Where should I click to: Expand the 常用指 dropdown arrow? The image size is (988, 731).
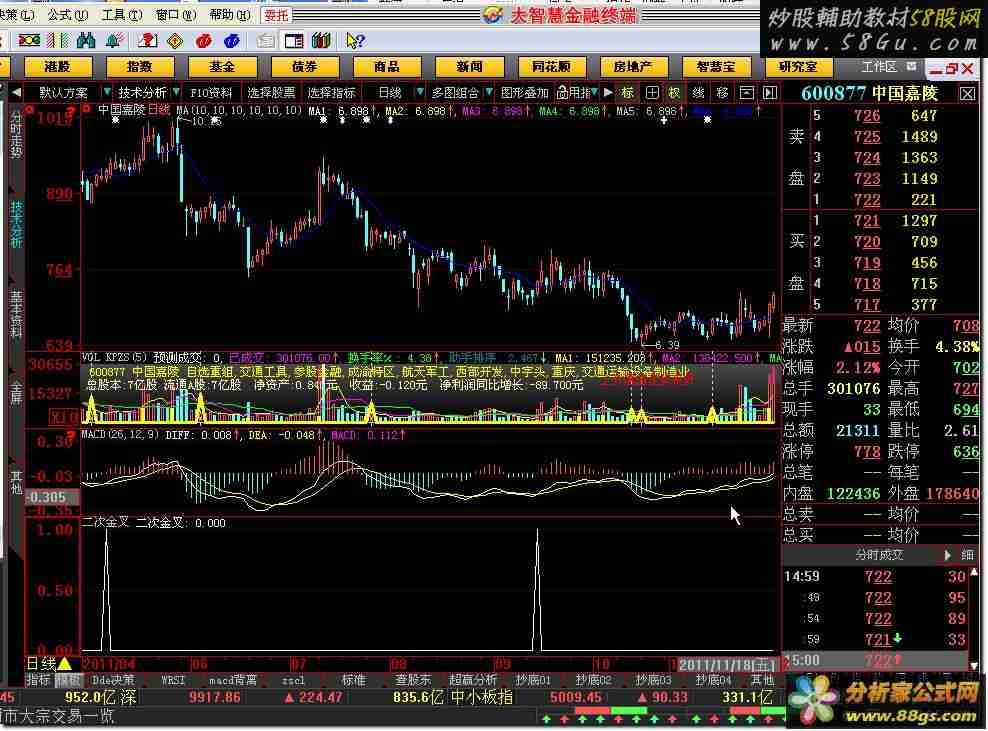(595, 93)
